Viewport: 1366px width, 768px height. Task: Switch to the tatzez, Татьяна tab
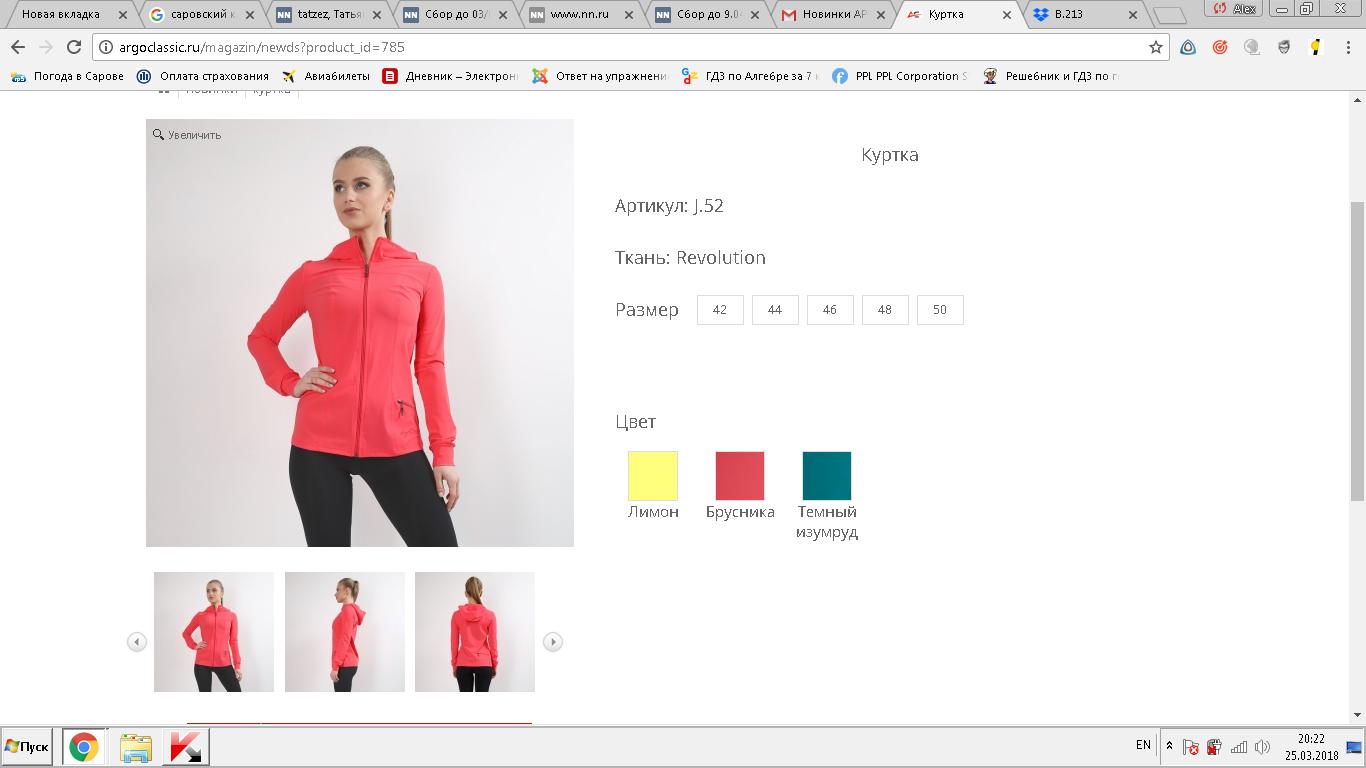[x=330, y=14]
